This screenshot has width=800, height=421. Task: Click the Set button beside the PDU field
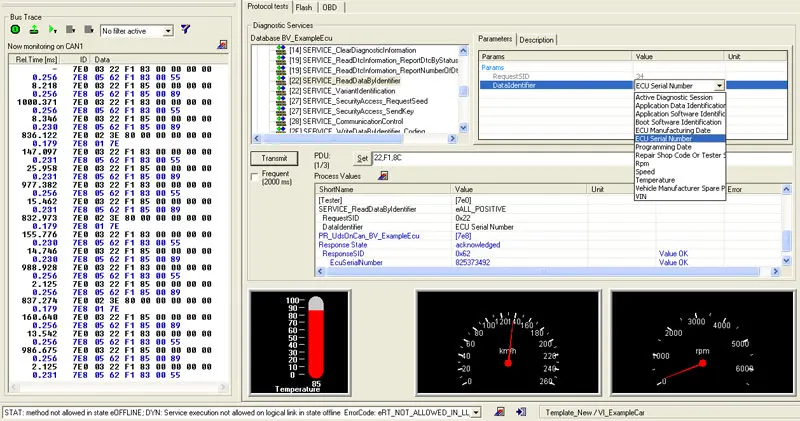pyautogui.click(x=362, y=159)
